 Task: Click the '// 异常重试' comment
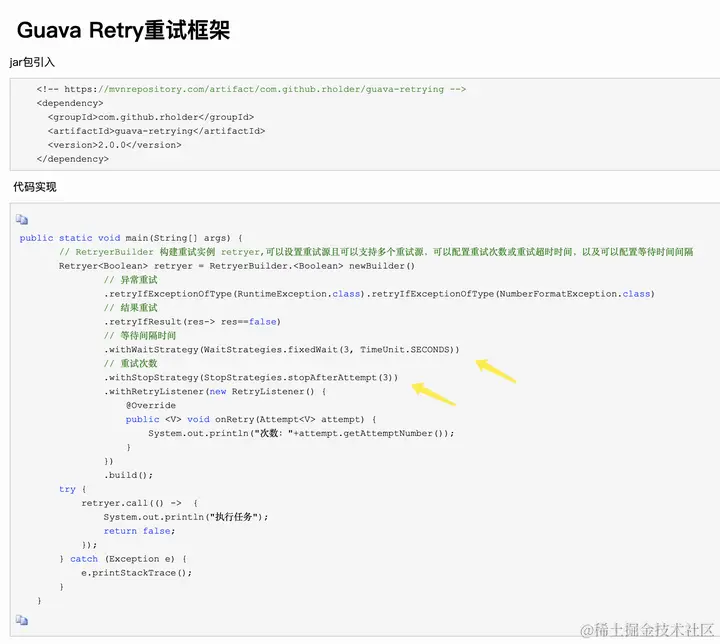point(130,280)
